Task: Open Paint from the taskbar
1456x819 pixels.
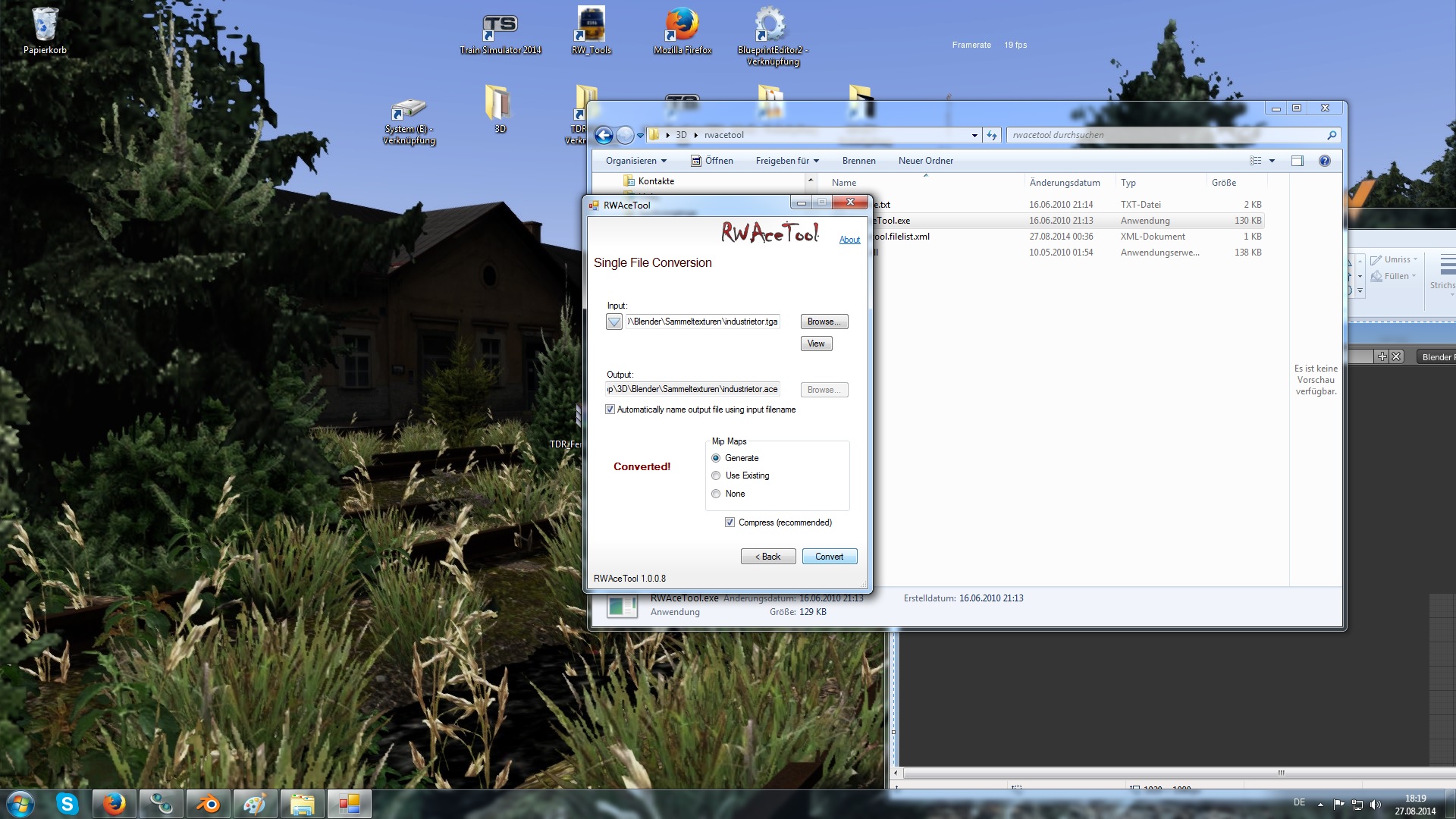Action: [255, 804]
